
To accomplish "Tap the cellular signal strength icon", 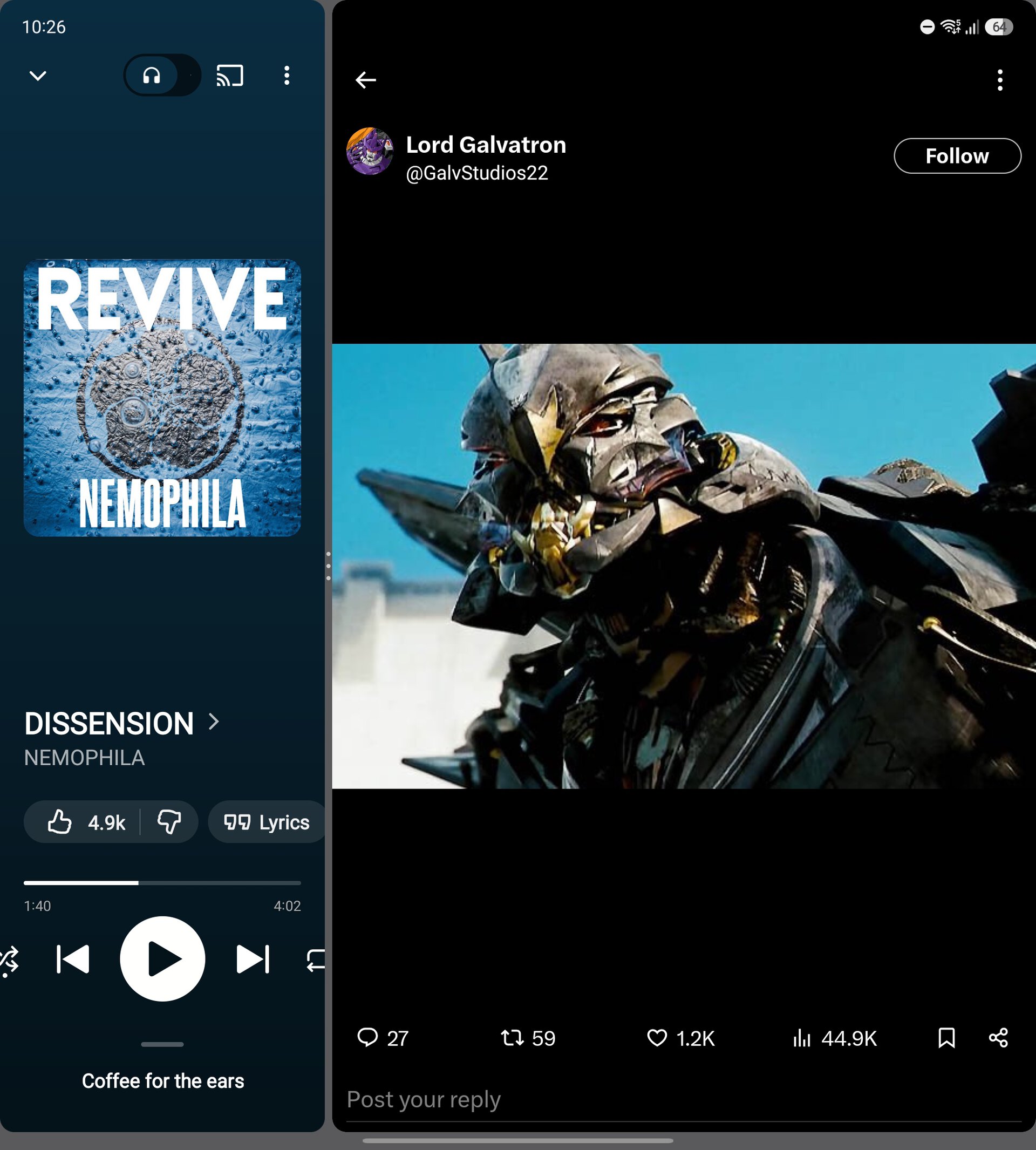I will pyautogui.click(x=972, y=27).
